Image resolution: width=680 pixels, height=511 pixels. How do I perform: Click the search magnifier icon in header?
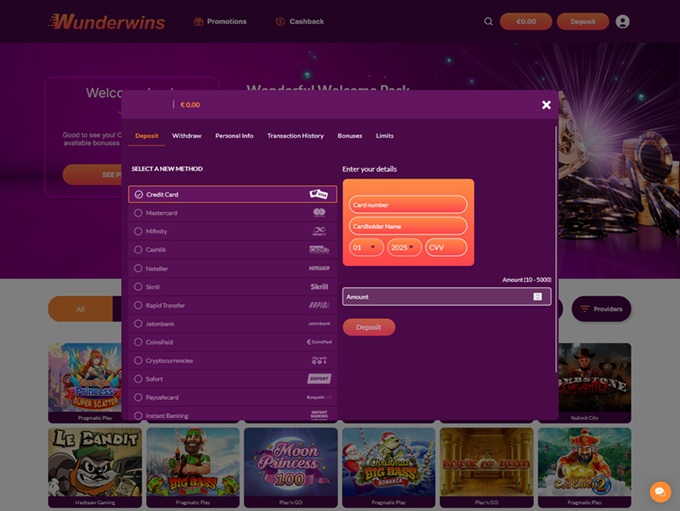[488, 21]
